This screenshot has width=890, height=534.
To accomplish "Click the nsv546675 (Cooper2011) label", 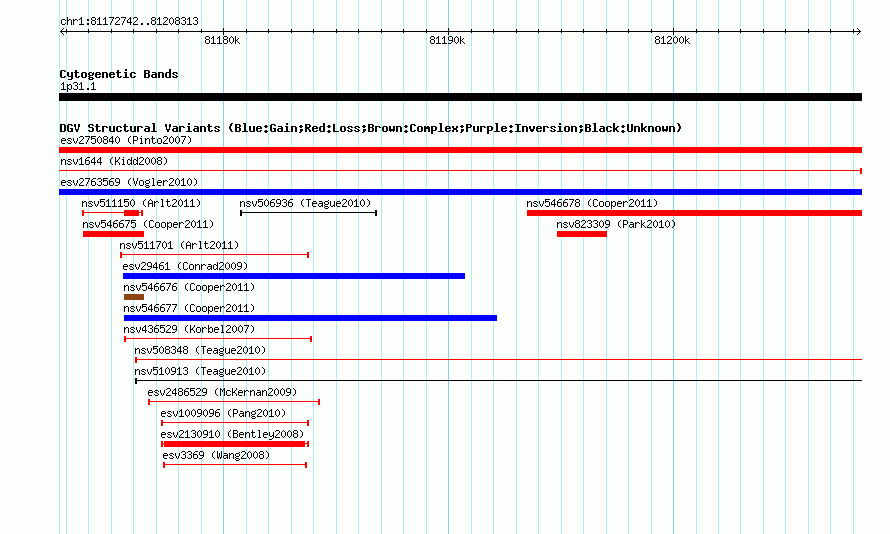I will (148, 224).
